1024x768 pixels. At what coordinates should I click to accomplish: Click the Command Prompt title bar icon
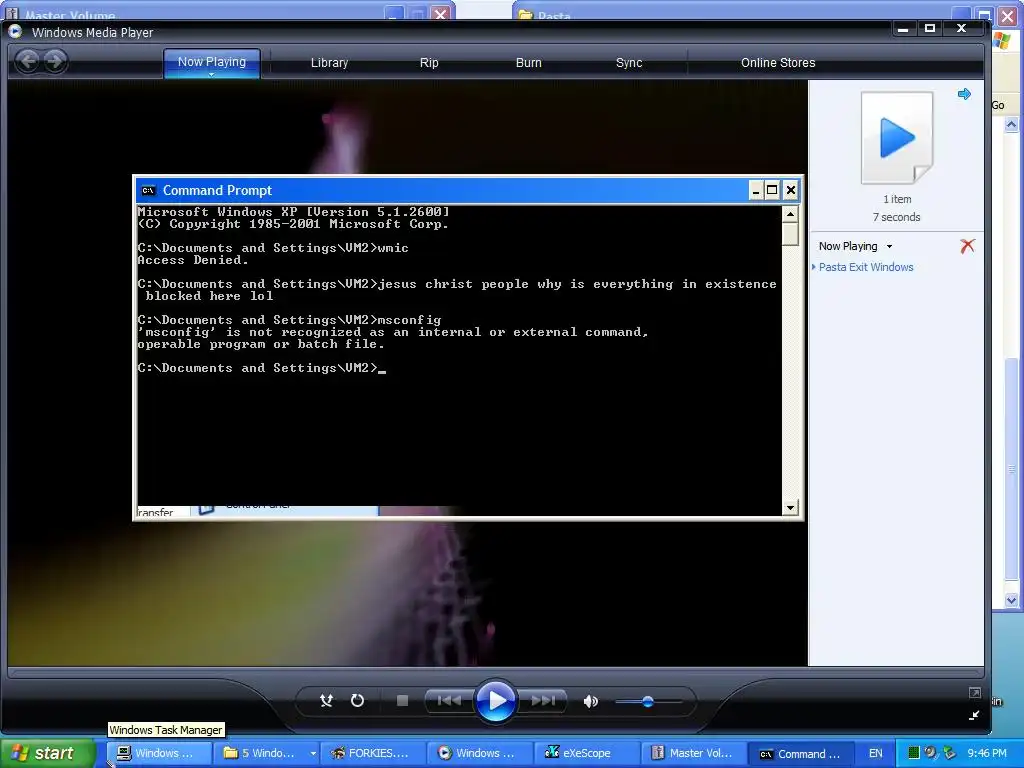click(148, 191)
